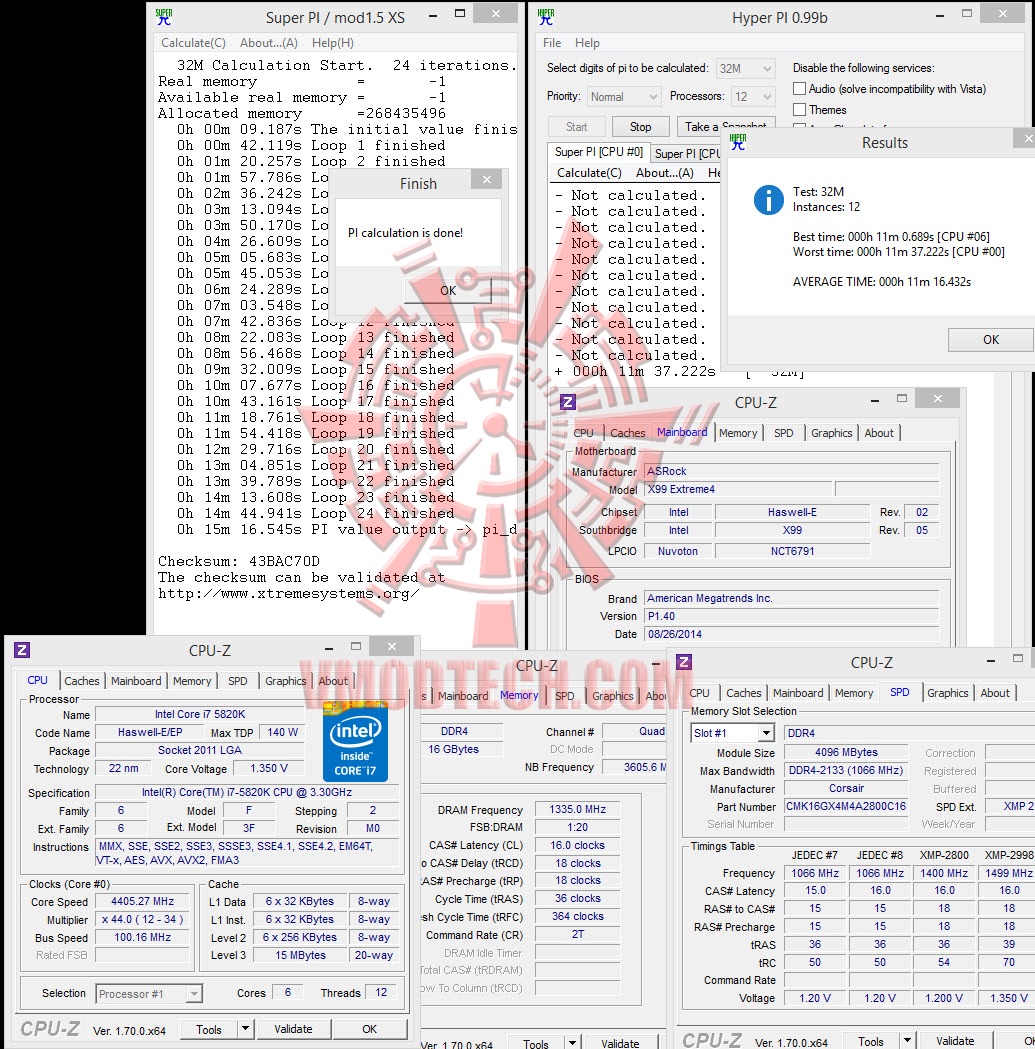
Task: Open Graphics tab in CPU-Z CPU window
Action: point(285,680)
